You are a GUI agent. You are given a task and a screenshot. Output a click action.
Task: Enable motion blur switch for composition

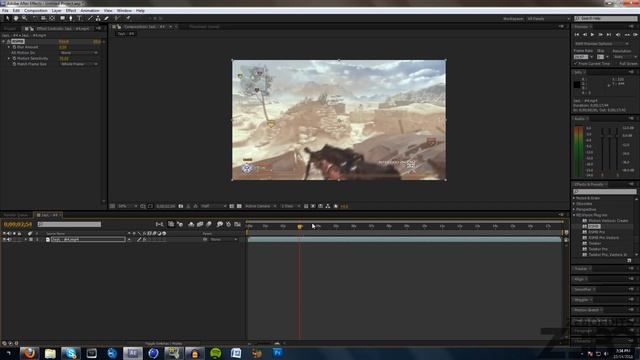pyautogui.click(x=209, y=224)
